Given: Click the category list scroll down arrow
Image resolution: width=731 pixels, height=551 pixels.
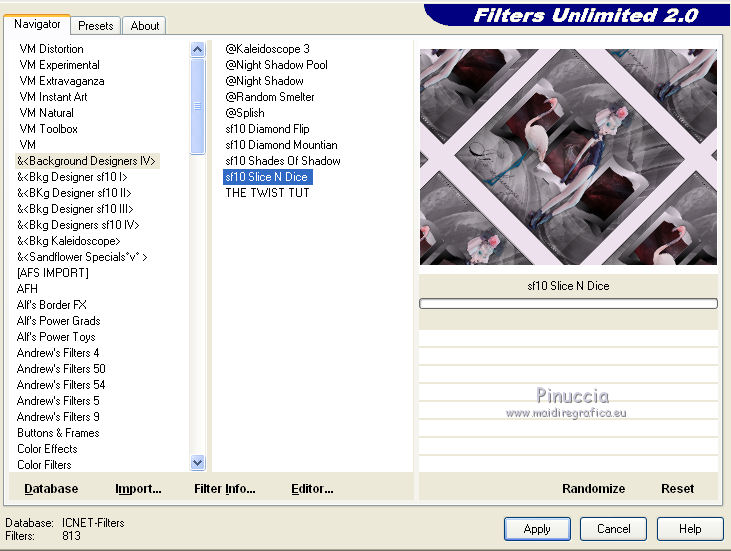Looking at the screenshot, I should click(x=198, y=462).
